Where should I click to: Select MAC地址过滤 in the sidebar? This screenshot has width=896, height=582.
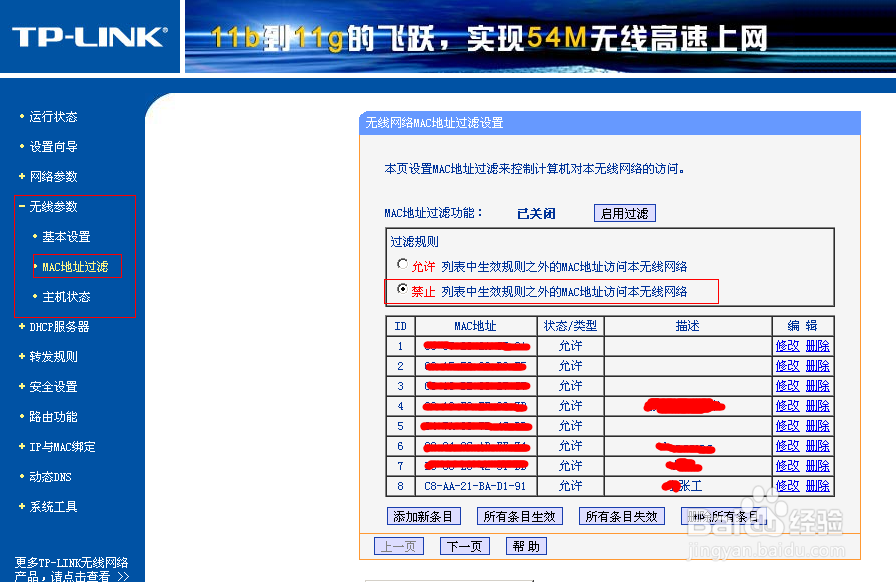75,266
